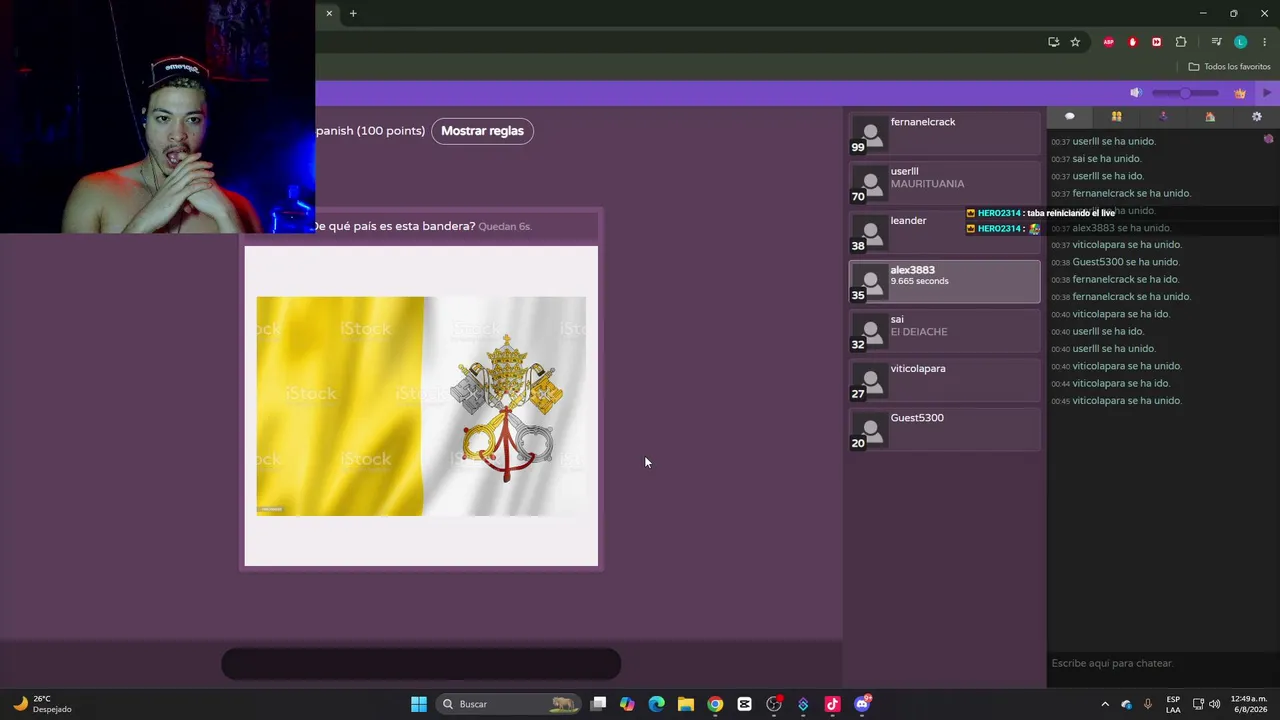The width and height of the screenshot is (1280, 720).
Task: Open the OneDrive tray icon
Action: tap(1126, 704)
